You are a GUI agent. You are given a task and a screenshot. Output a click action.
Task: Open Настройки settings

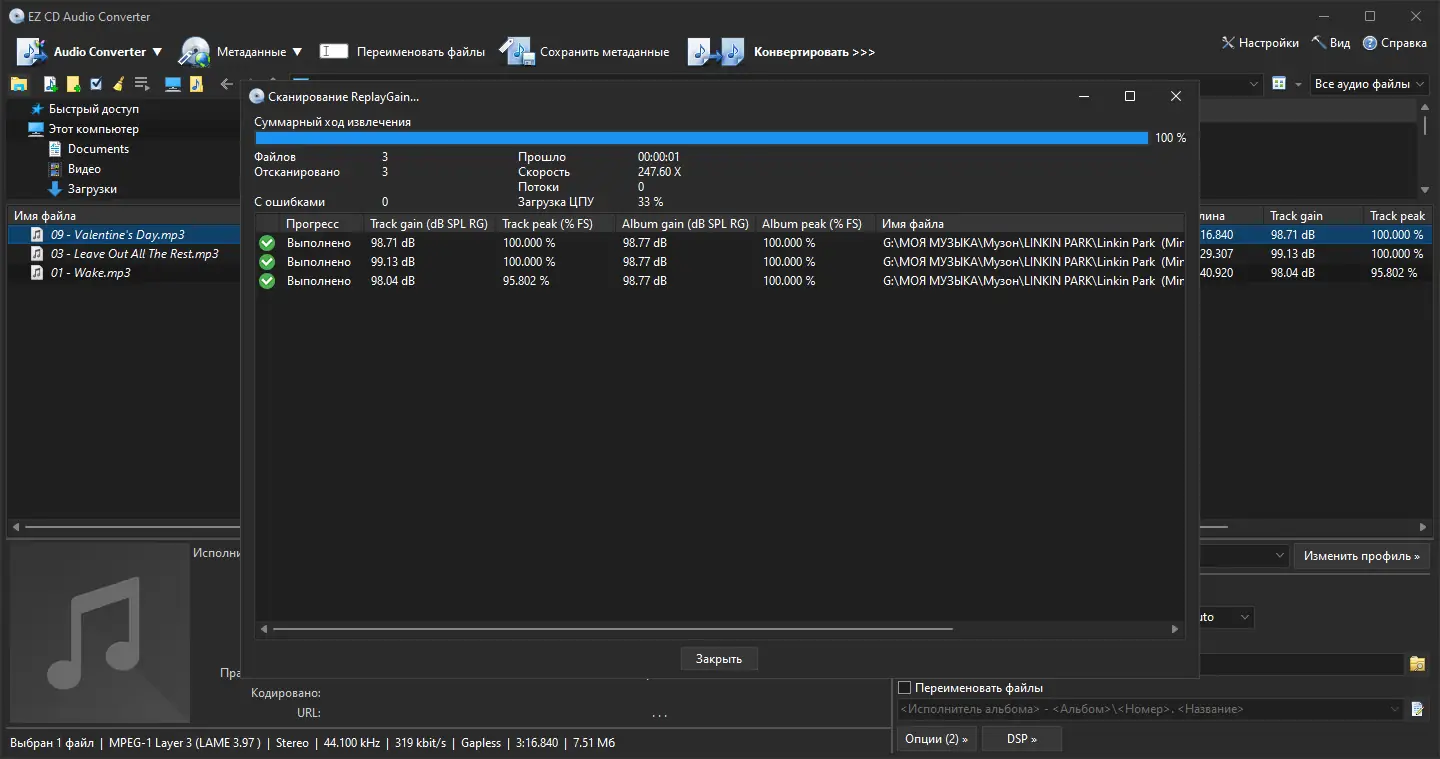click(1260, 43)
